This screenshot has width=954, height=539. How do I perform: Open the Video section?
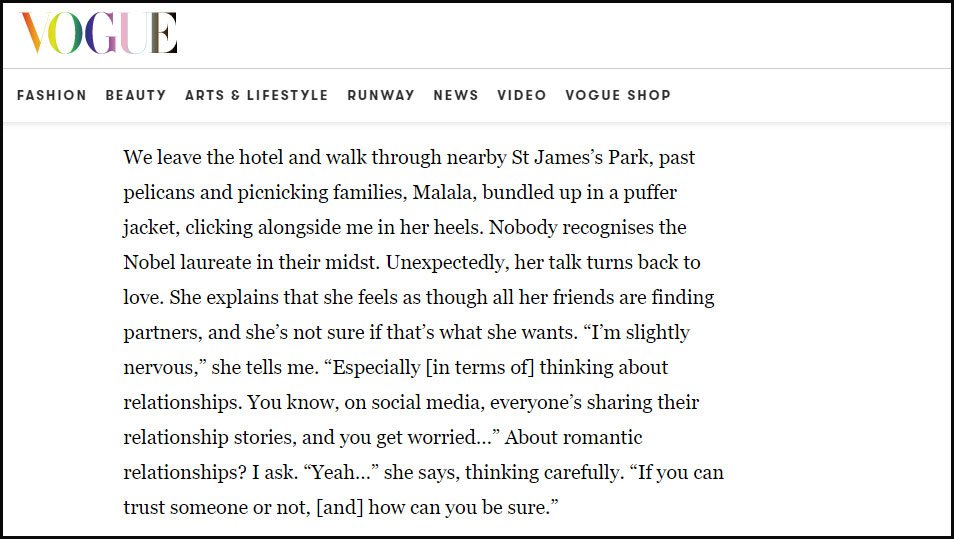pyautogui.click(x=521, y=96)
